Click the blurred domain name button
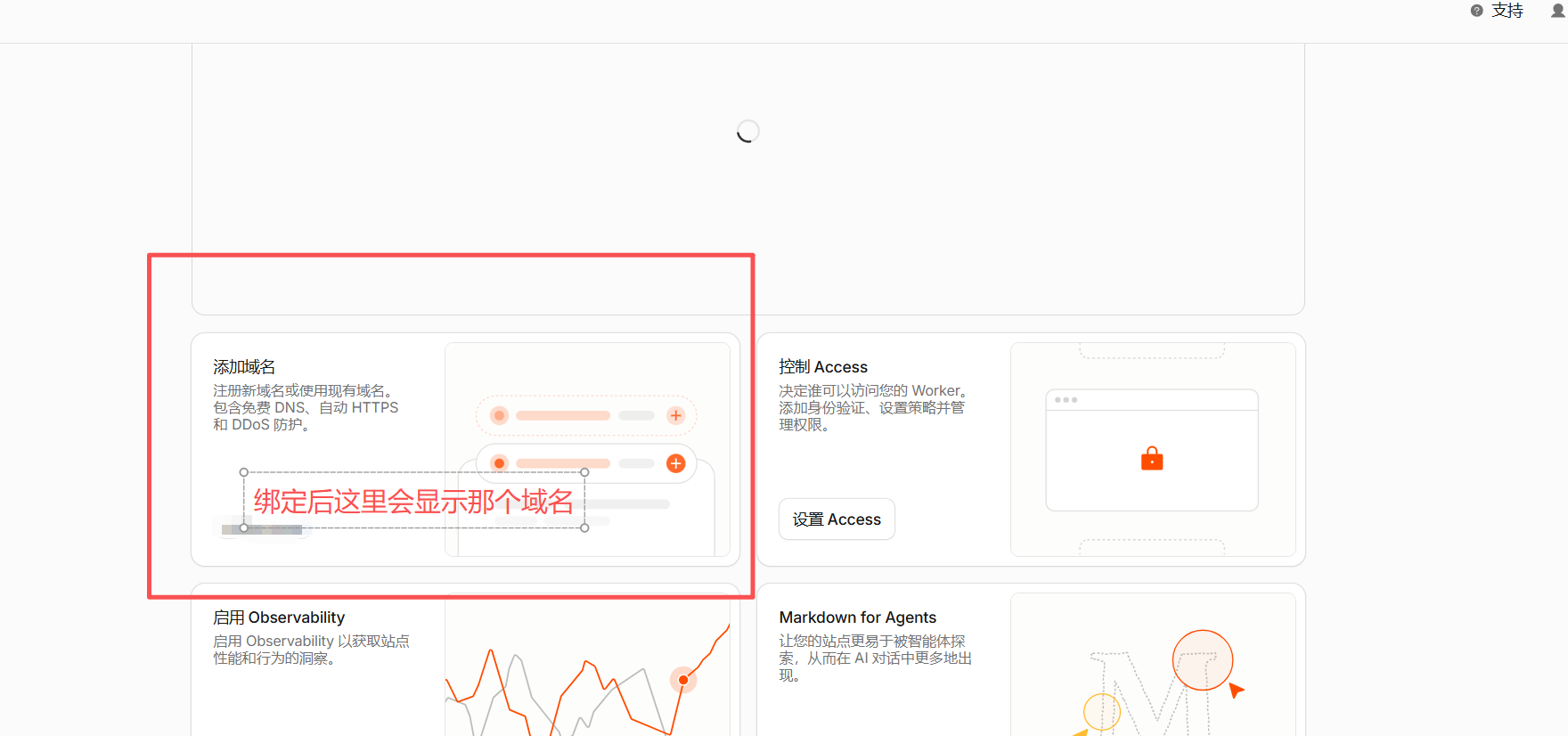 pyautogui.click(x=262, y=529)
